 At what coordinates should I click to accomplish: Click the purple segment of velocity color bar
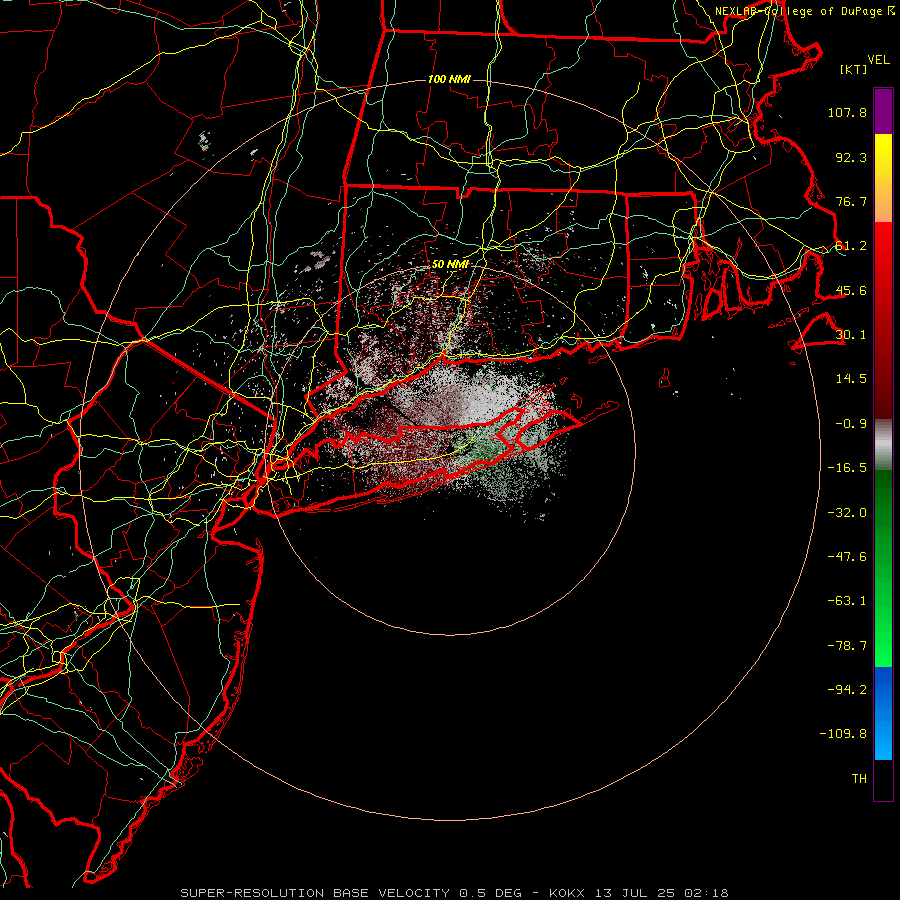pos(883,111)
